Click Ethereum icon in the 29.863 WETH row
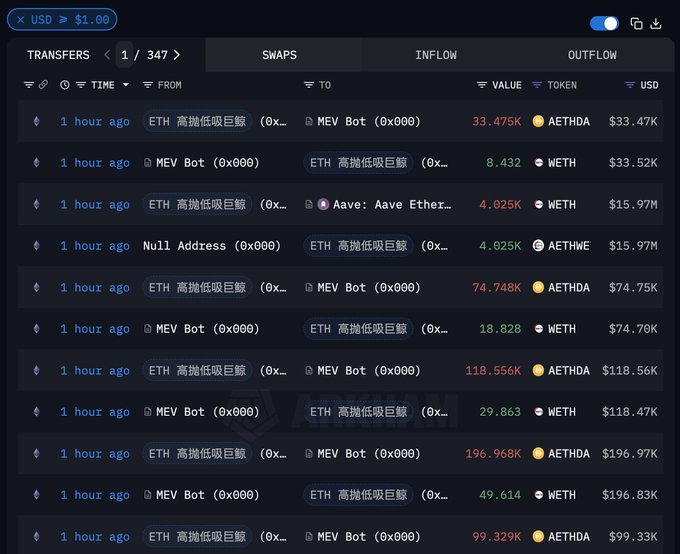 click(36, 412)
